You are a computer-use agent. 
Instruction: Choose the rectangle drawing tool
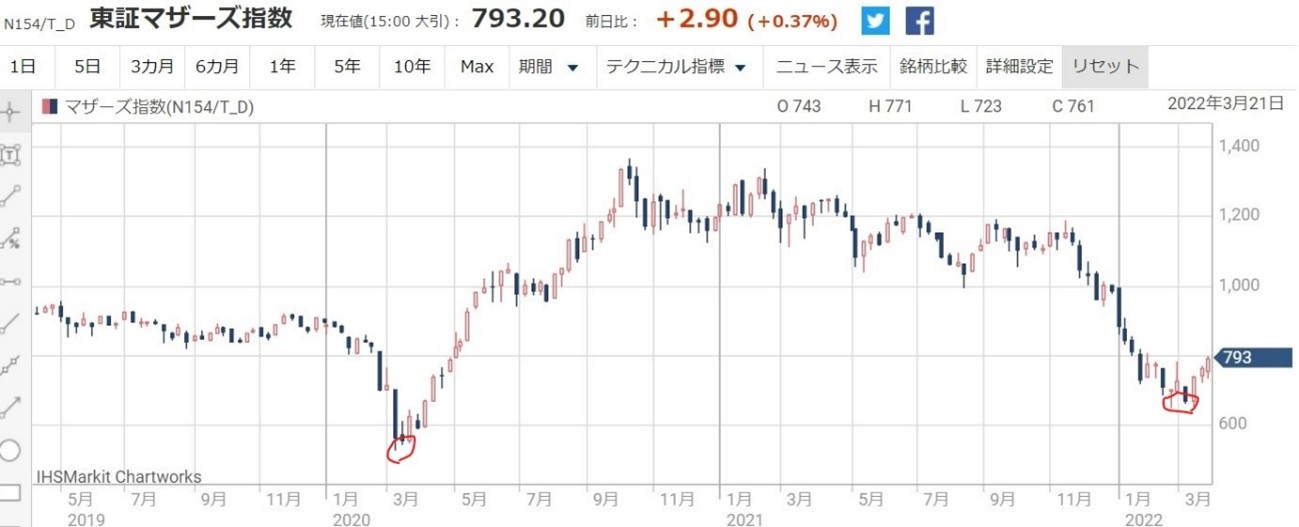click(10, 492)
